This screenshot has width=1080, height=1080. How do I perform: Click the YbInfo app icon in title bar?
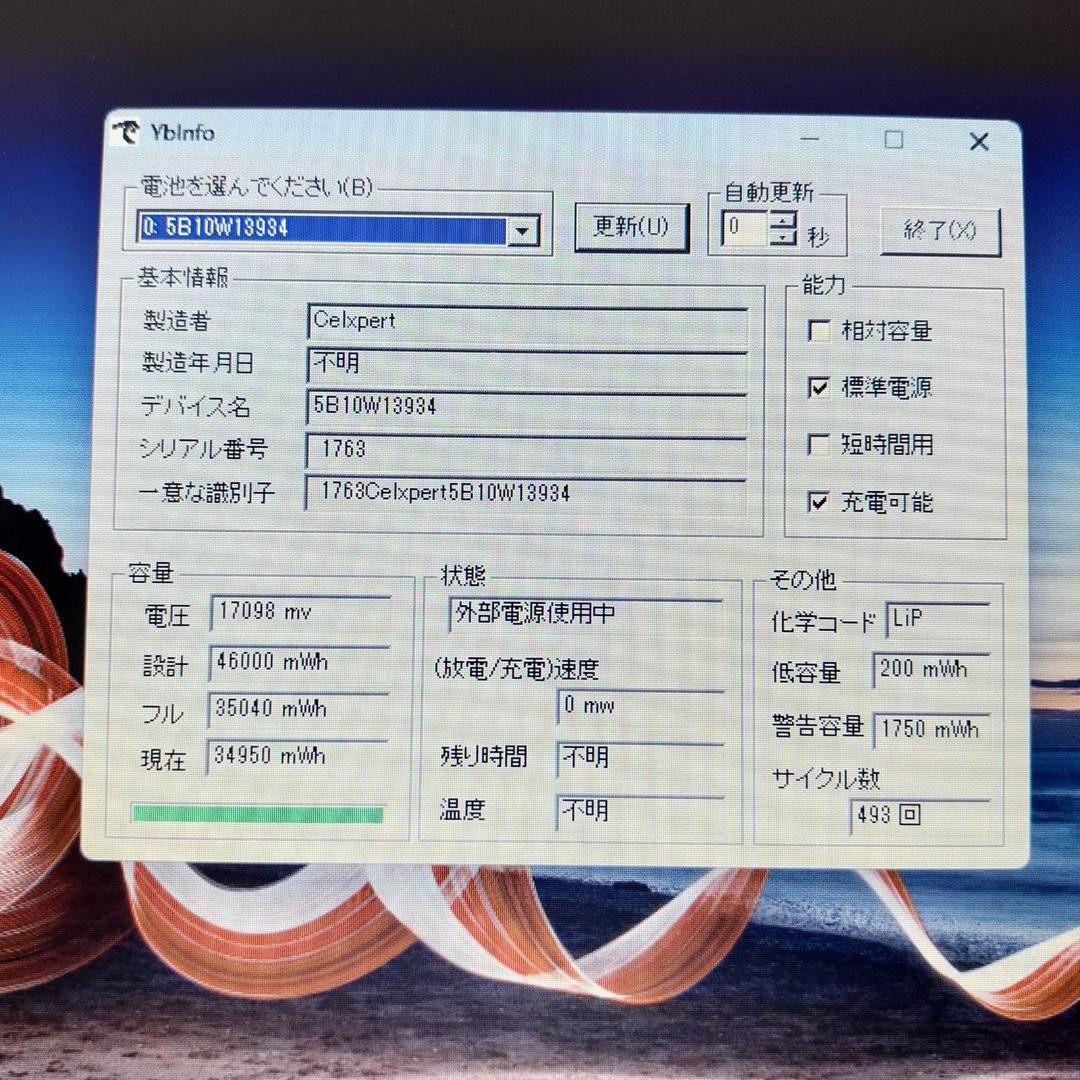(x=126, y=132)
